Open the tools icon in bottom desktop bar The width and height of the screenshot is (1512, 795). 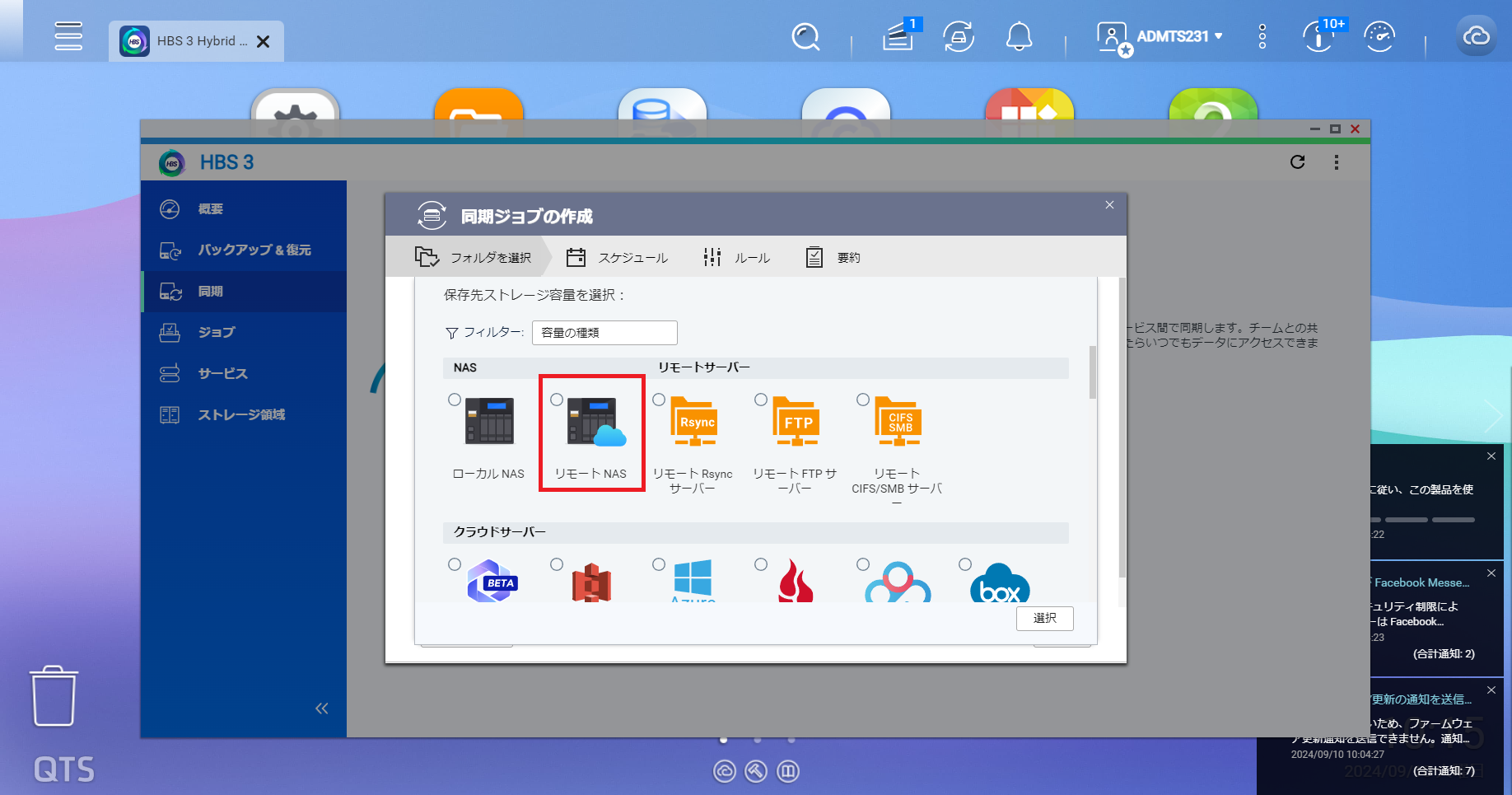tap(756, 771)
